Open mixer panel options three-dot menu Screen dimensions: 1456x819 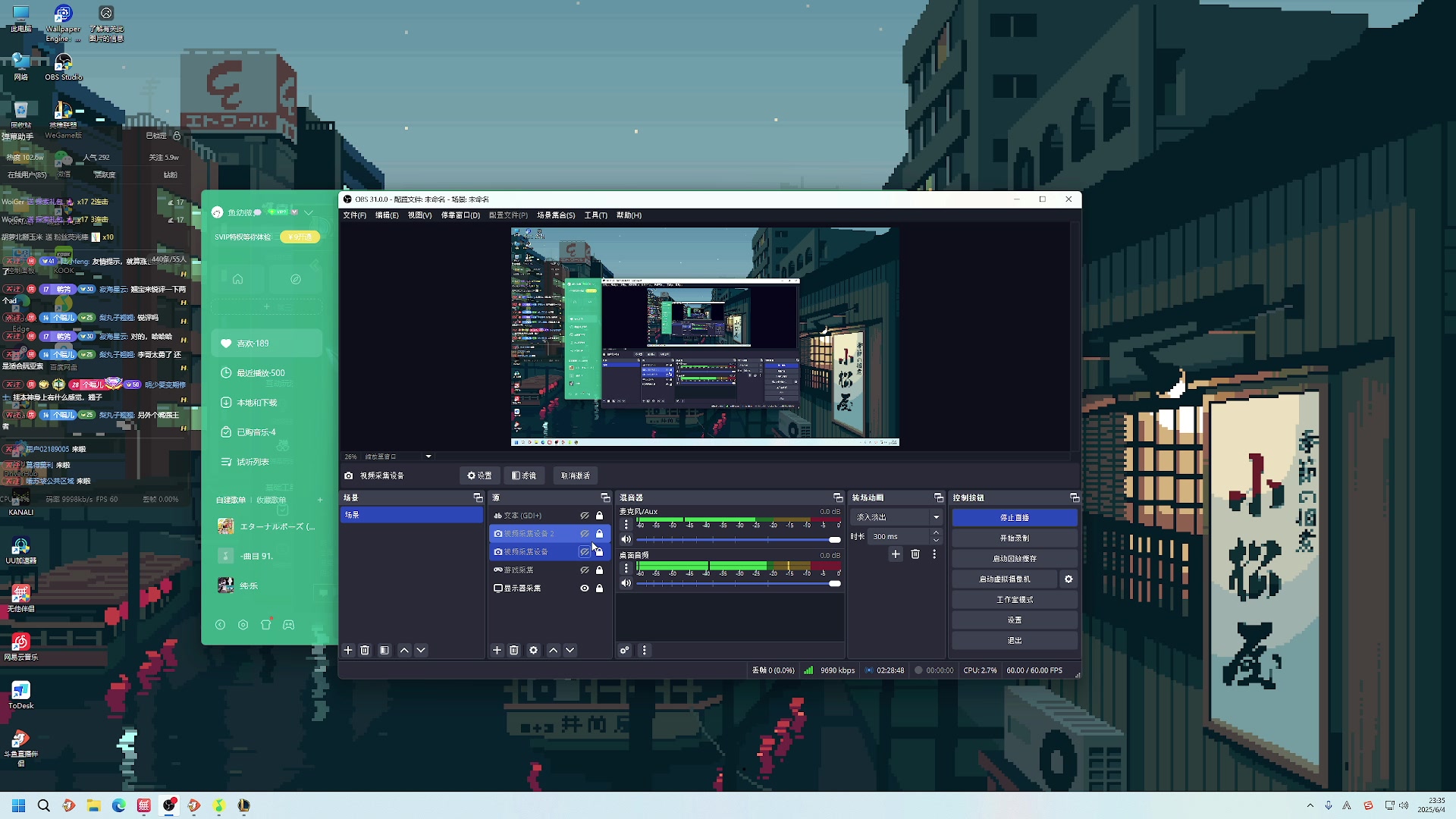point(644,650)
